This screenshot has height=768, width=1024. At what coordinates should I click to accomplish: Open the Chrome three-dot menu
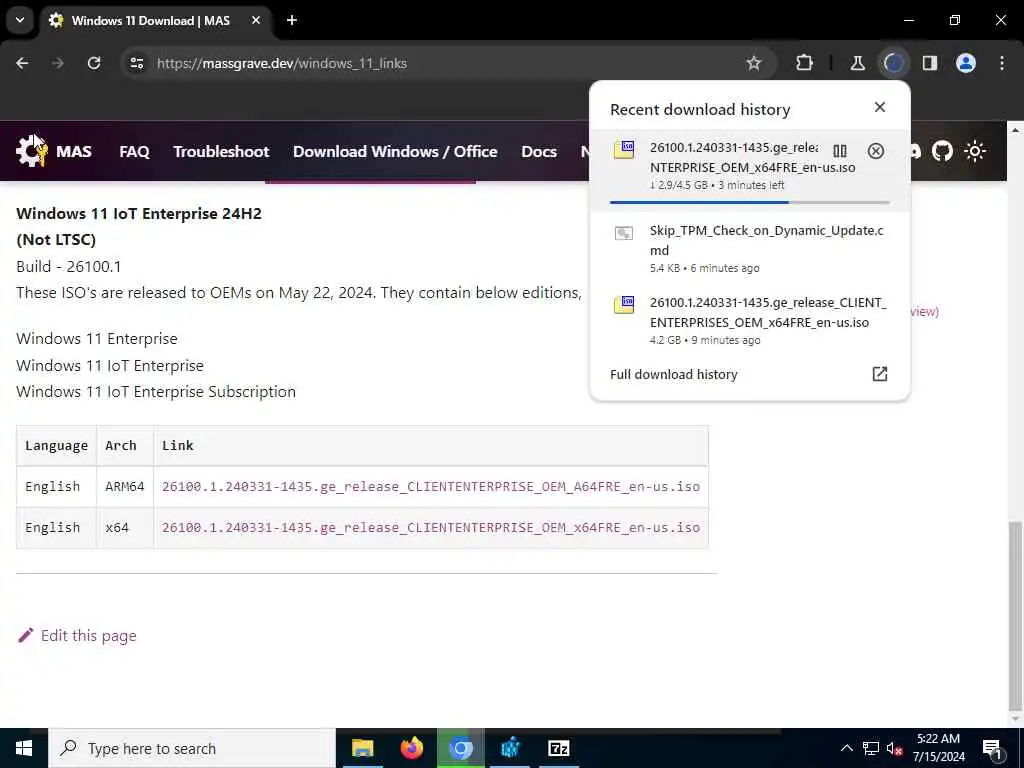point(1002,63)
